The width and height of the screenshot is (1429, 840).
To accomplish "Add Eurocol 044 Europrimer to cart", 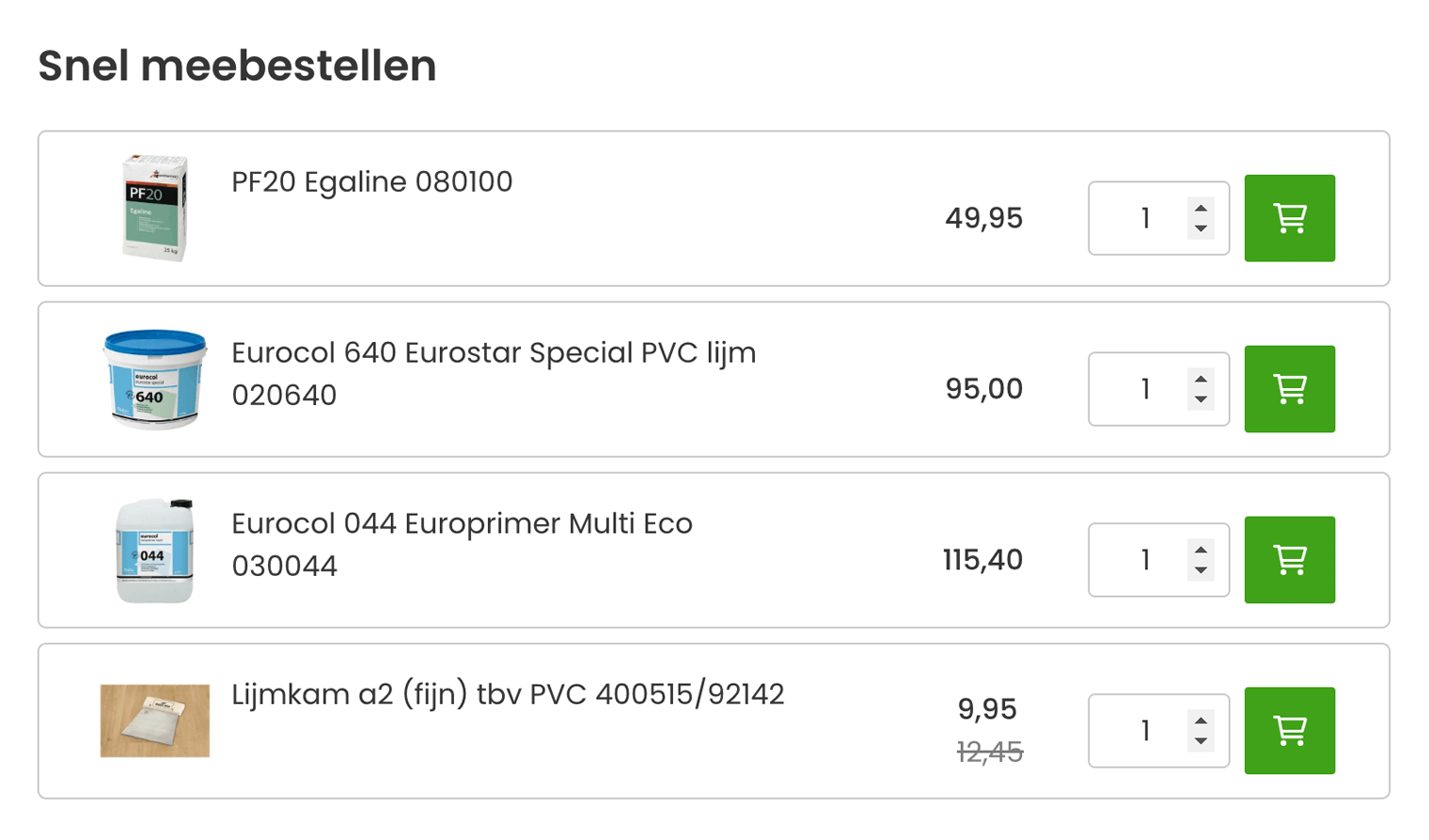I will (x=1289, y=560).
